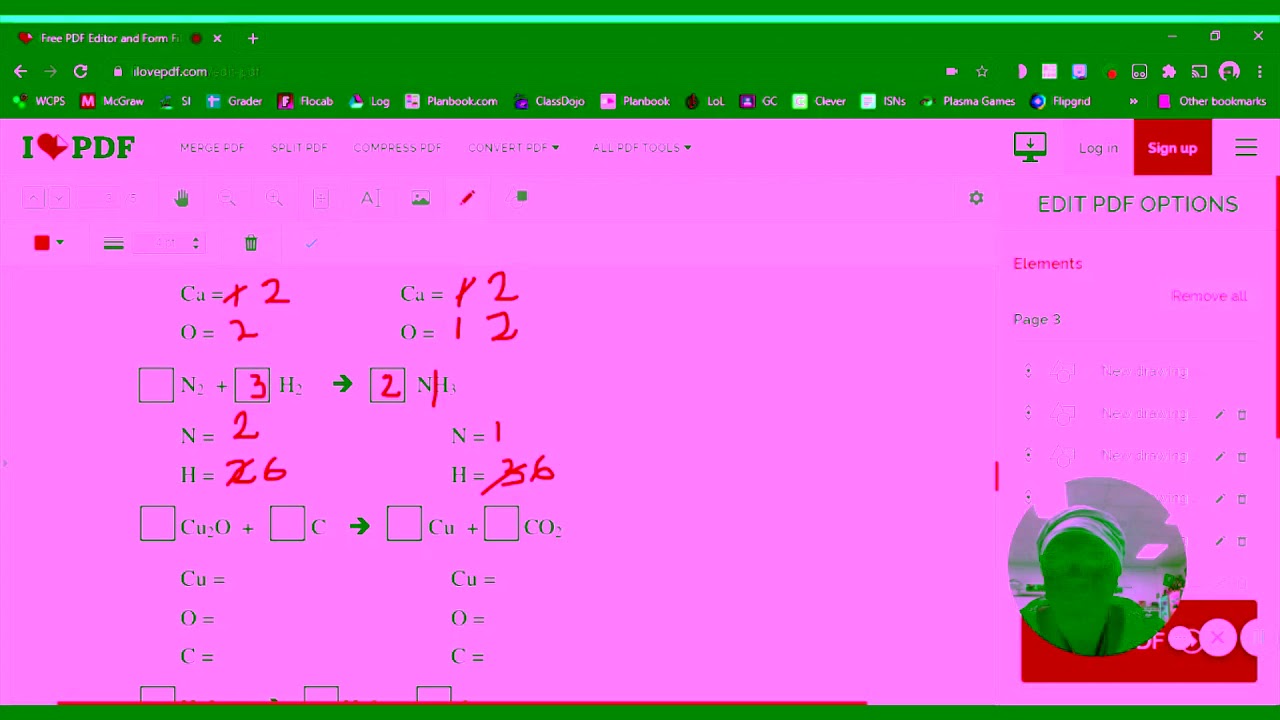Click the zoom out magnifier
This screenshot has width=1280, height=720.
[x=228, y=198]
